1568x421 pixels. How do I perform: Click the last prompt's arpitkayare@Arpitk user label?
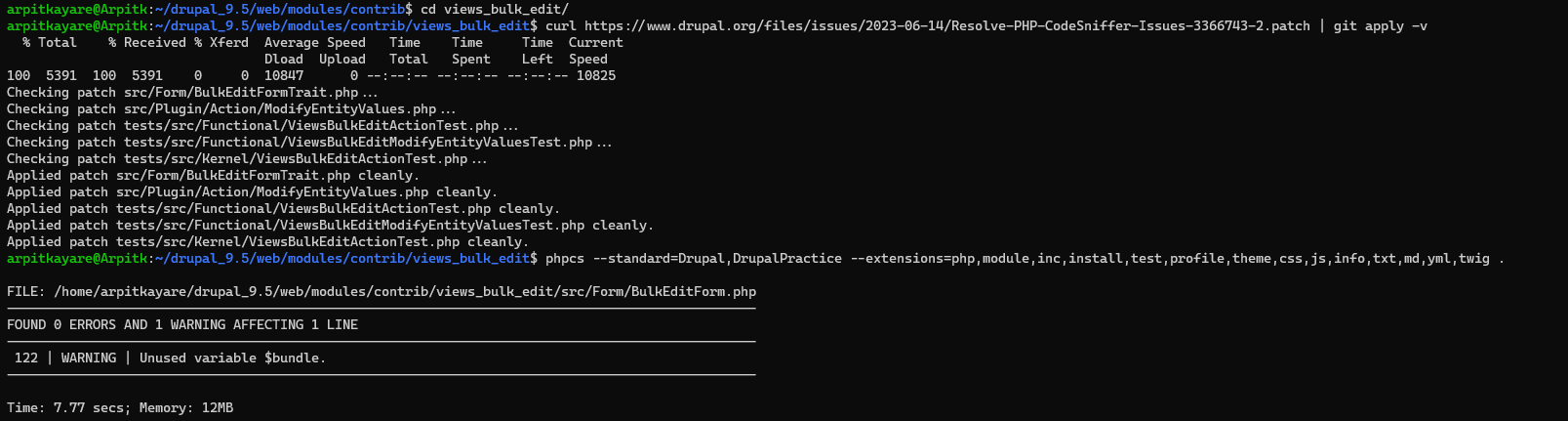click(76, 258)
